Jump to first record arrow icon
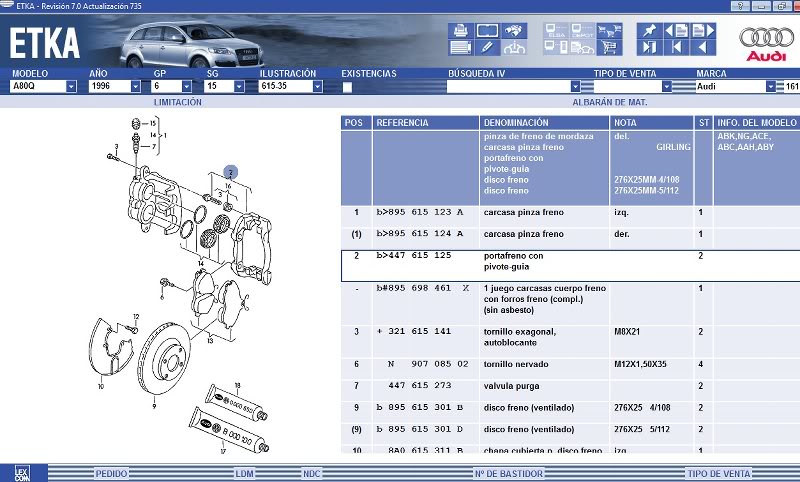 point(677,47)
